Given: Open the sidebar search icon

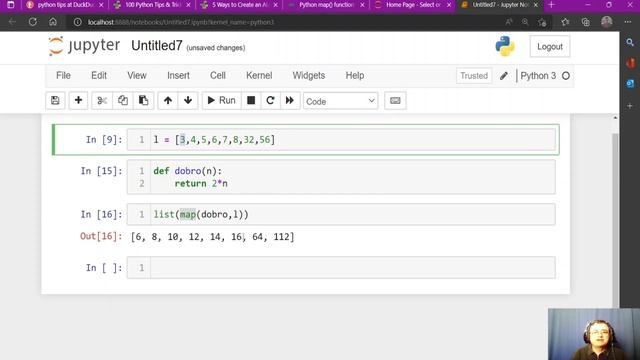Looking at the screenshot, I should pyautogui.click(x=630, y=42).
